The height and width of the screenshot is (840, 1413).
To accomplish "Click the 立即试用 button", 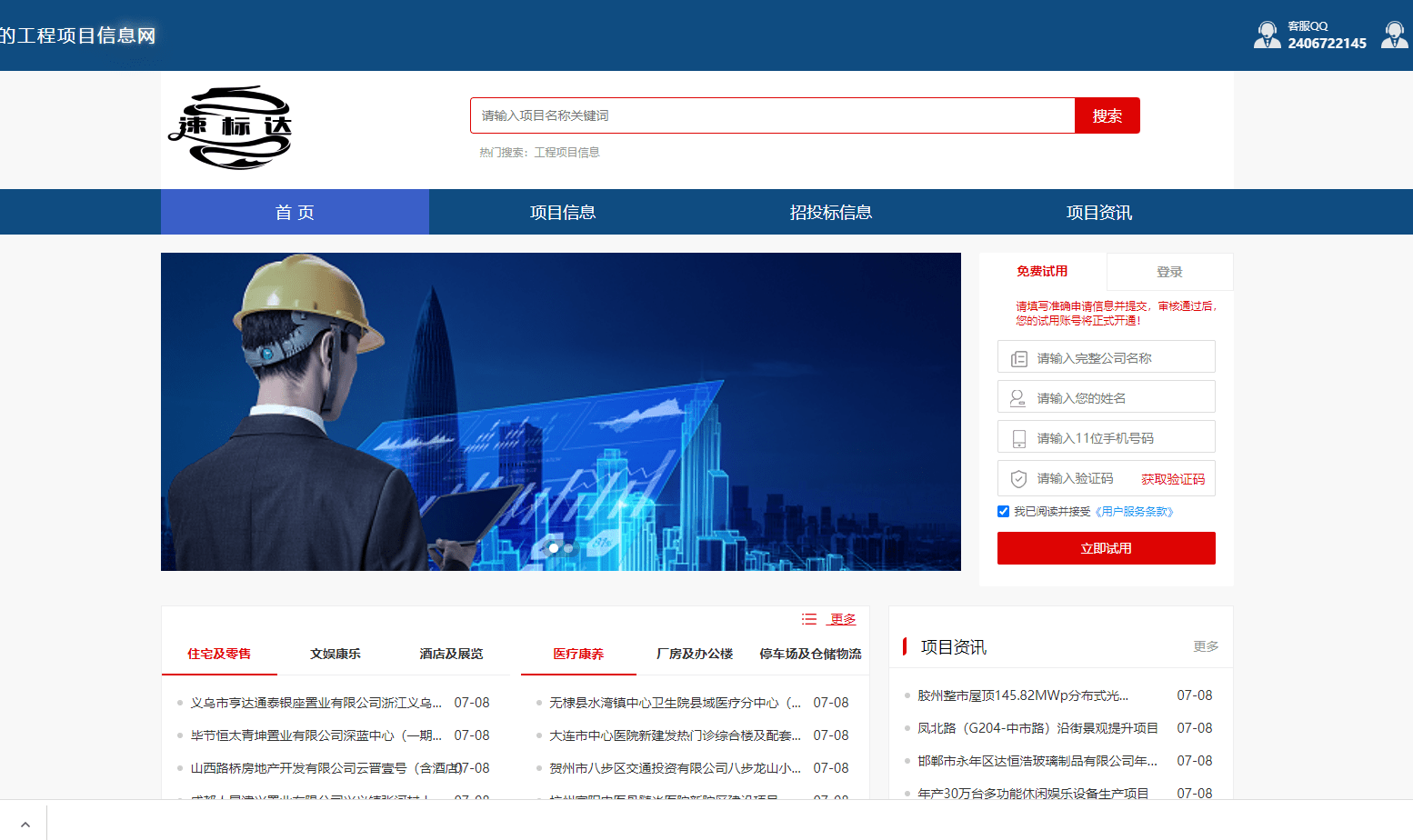I will (1106, 548).
